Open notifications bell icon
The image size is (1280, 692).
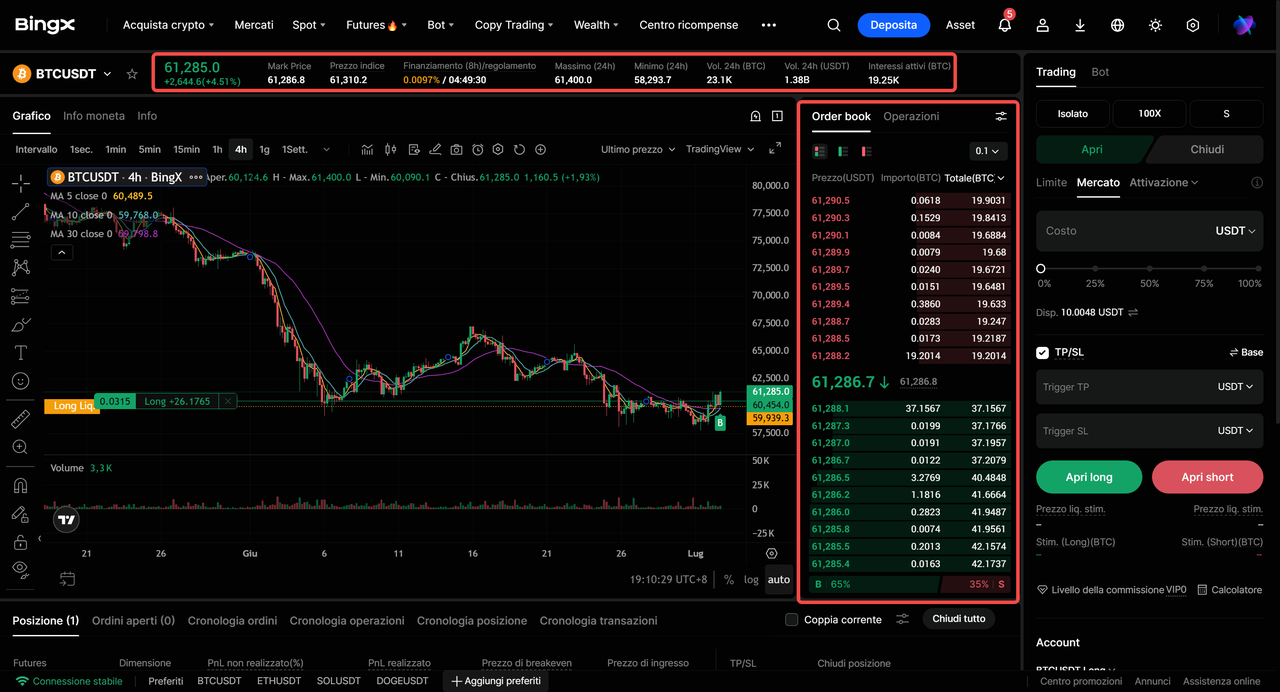click(1005, 25)
